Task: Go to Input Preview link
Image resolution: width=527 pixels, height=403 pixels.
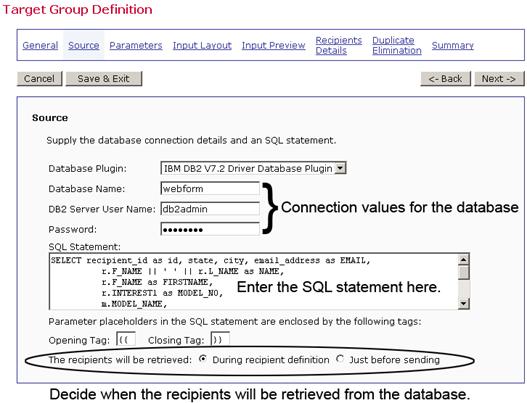Action: (273, 45)
